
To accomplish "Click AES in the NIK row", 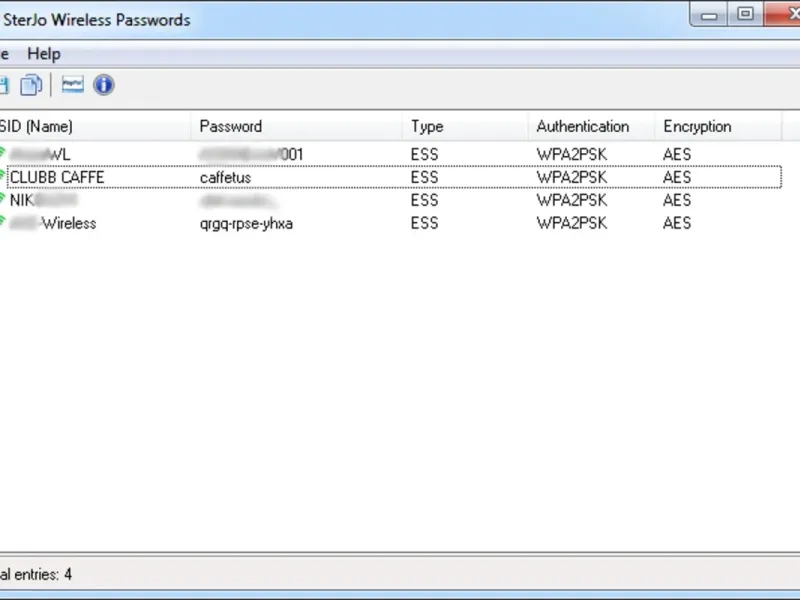I will point(677,200).
